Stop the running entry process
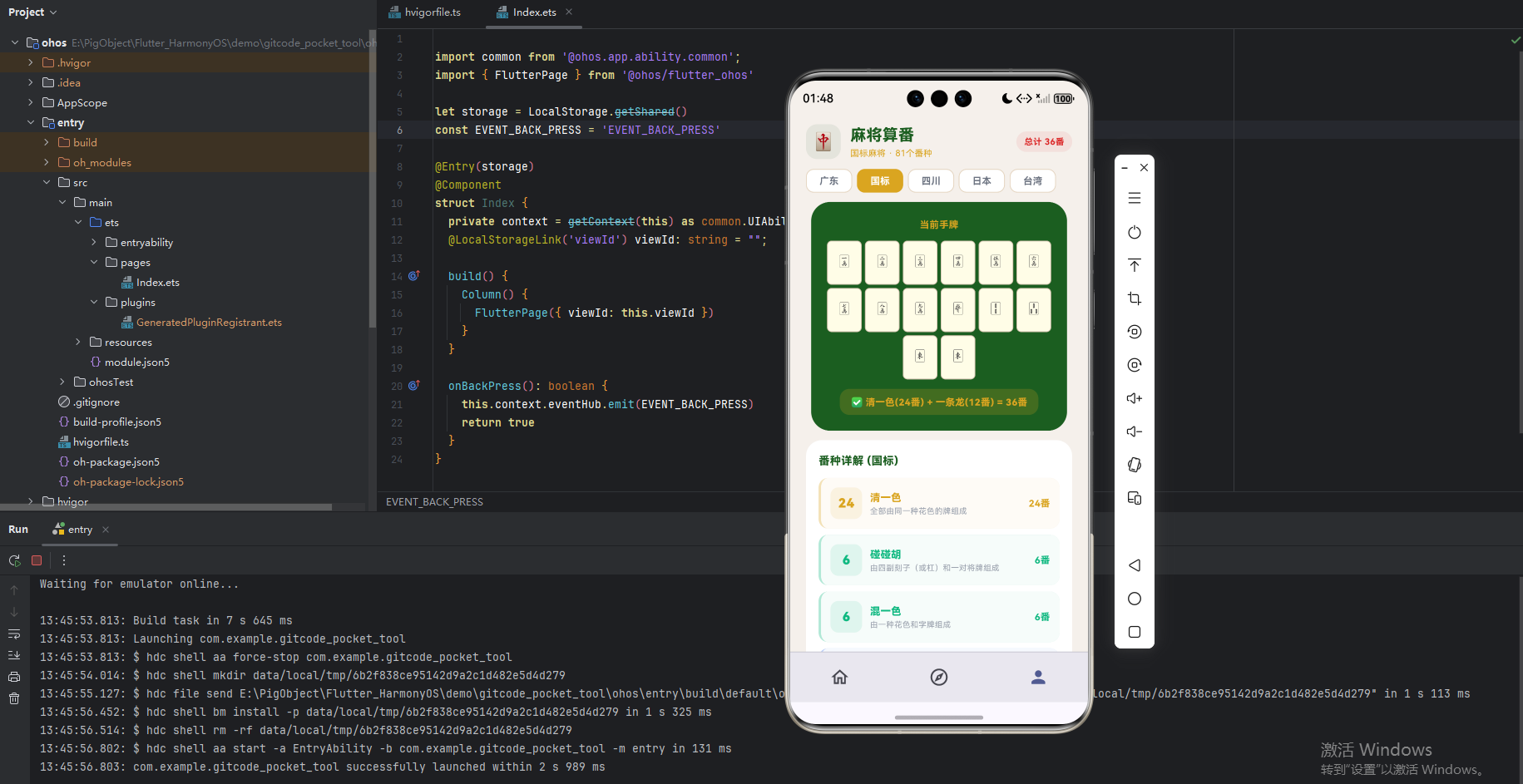Viewport: 1523px width, 784px height. tap(37, 560)
